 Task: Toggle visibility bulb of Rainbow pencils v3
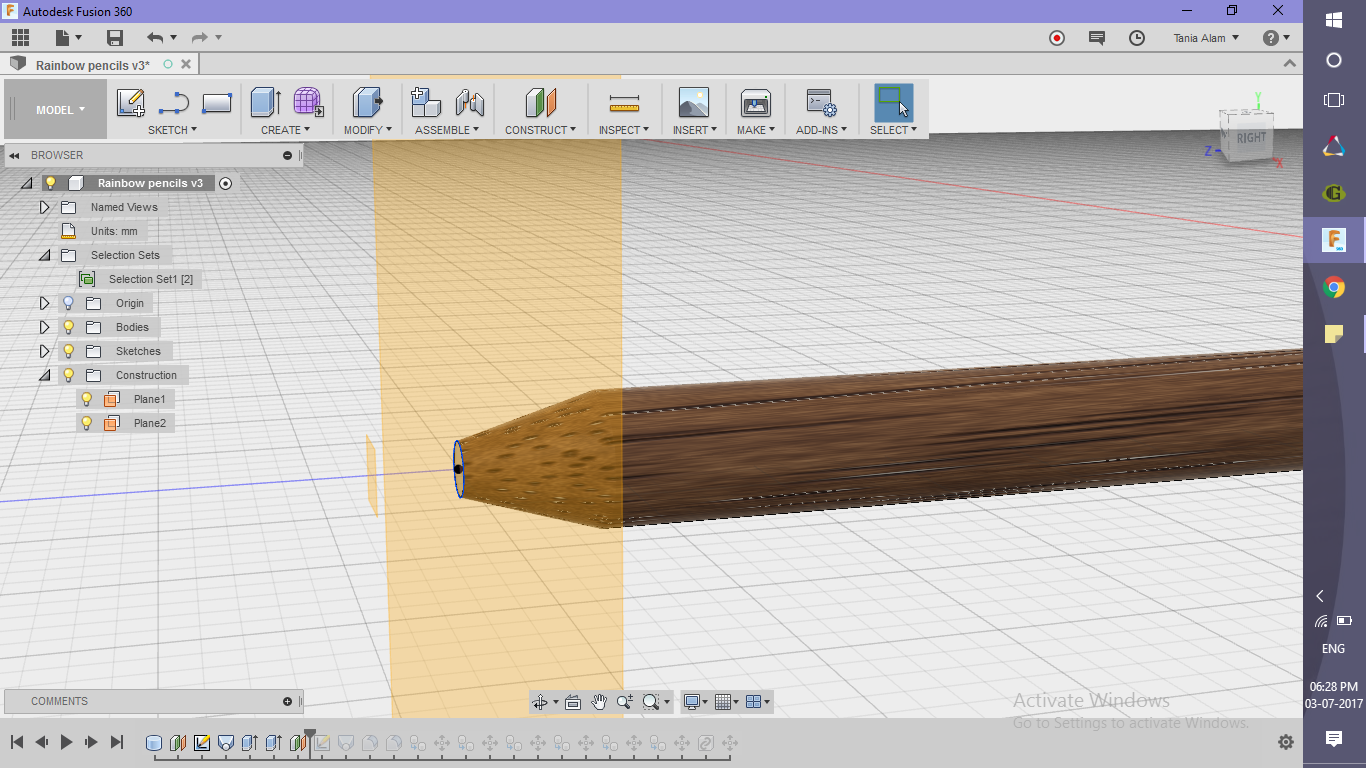tap(50, 183)
